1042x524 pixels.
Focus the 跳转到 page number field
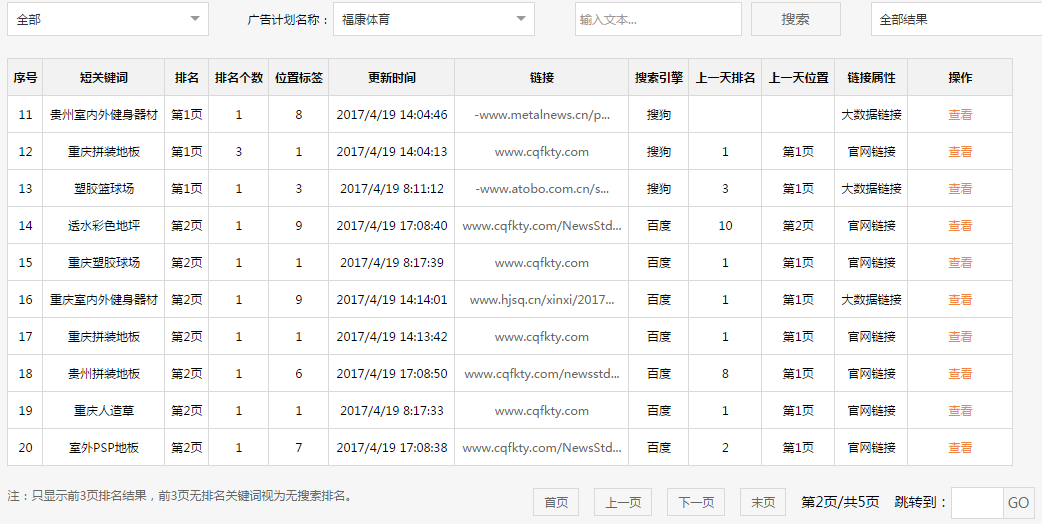(x=977, y=503)
